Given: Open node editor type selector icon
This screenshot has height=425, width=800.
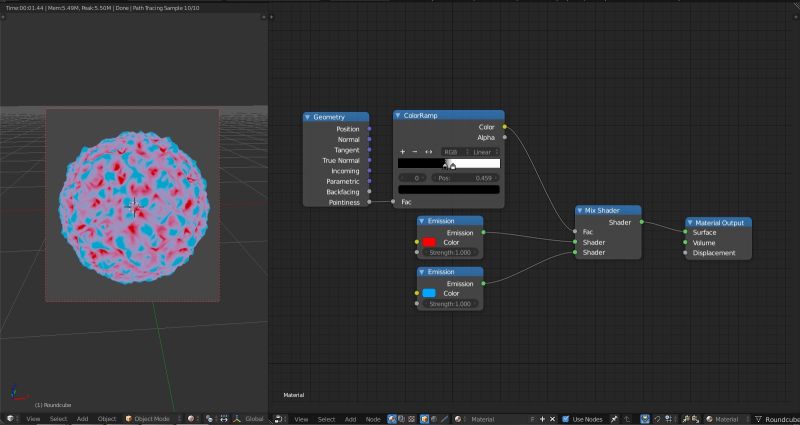Looking at the screenshot, I should tap(280, 418).
